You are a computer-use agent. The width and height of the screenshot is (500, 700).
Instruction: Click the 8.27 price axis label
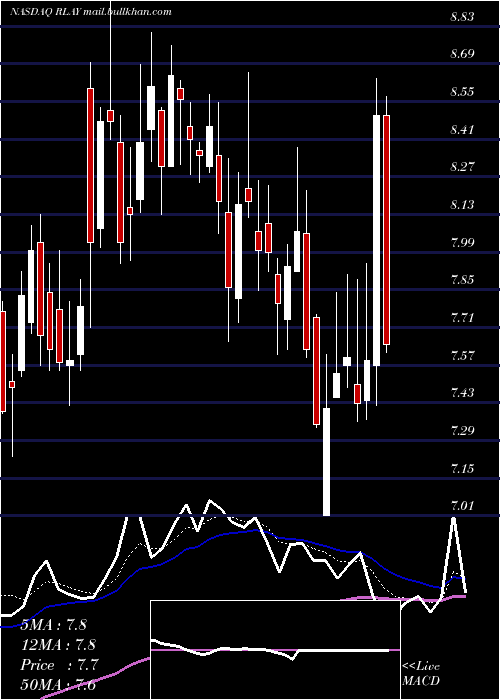tap(462, 167)
